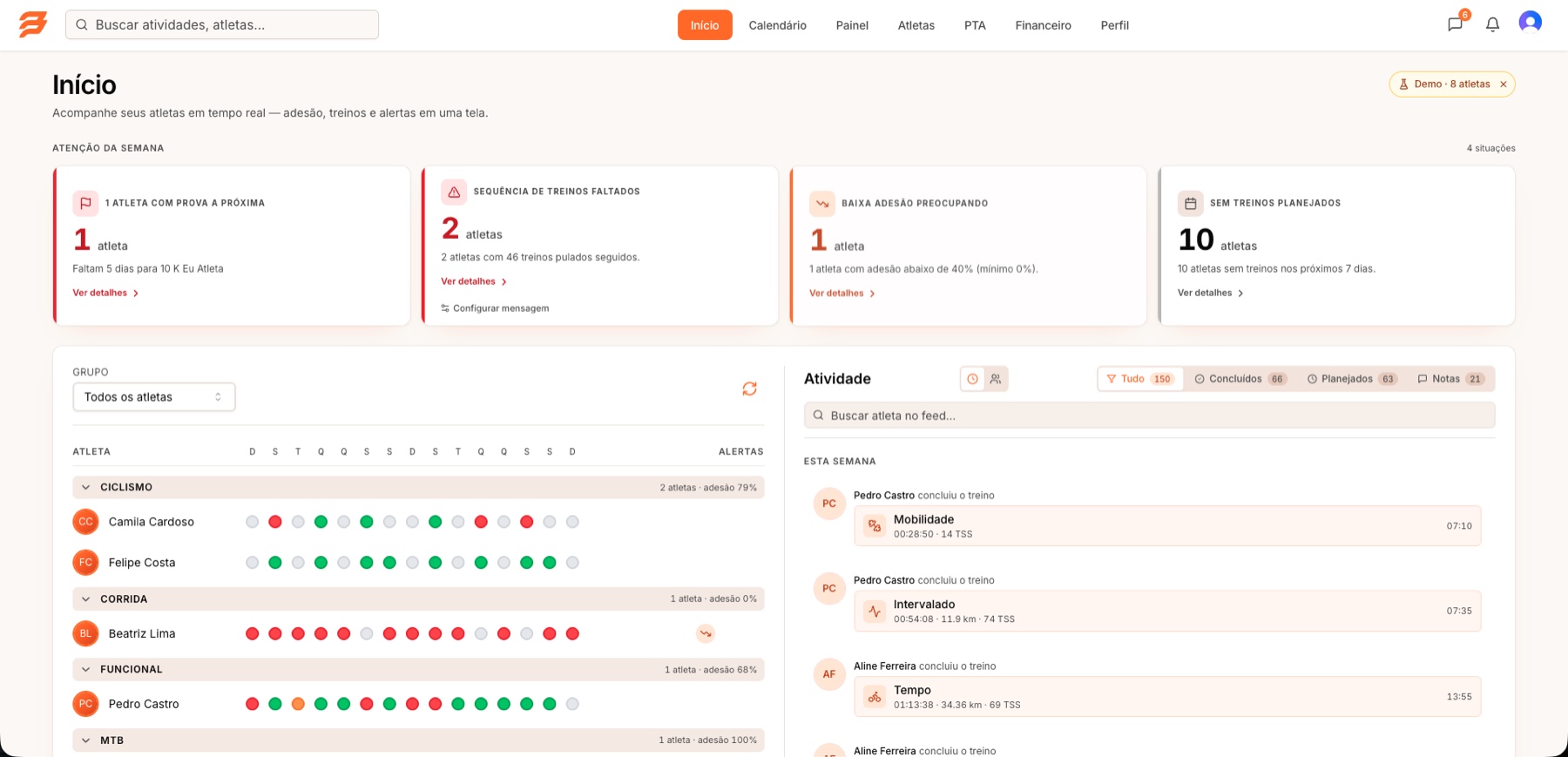The height and width of the screenshot is (757, 1568).
Task: Click the PC avatar beside the Mobilidade entry
Action: click(829, 504)
